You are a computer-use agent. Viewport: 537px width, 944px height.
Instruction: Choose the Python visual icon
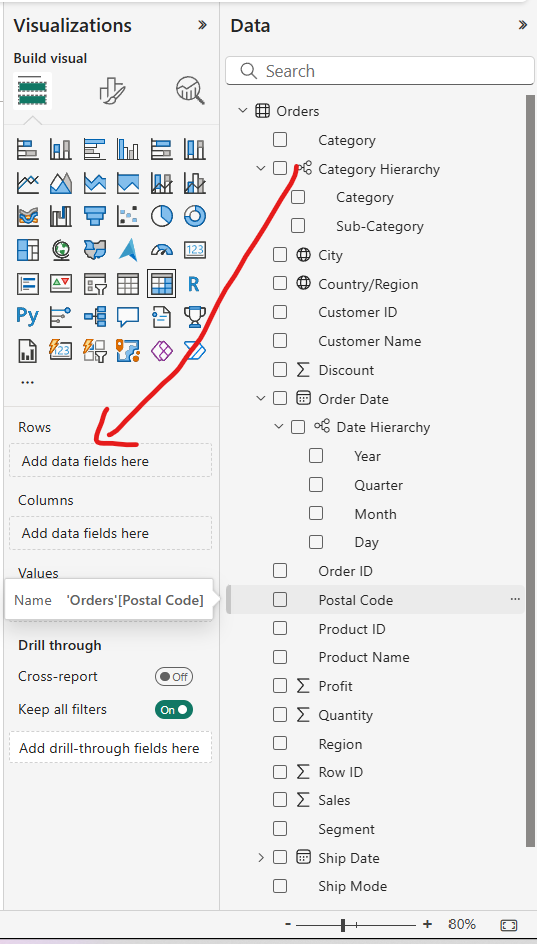[x=28, y=315]
